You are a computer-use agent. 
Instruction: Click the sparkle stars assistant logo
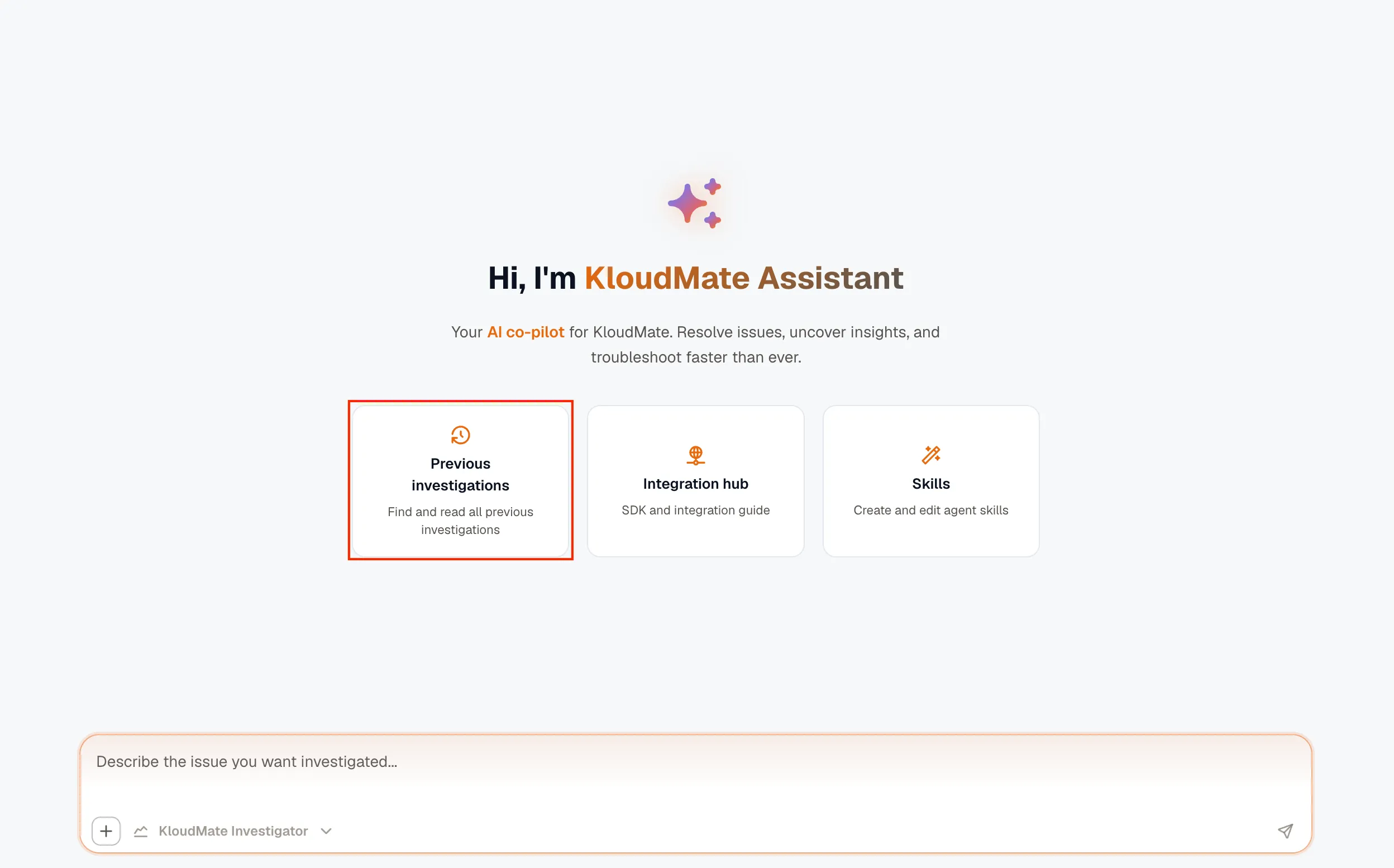point(694,203)
